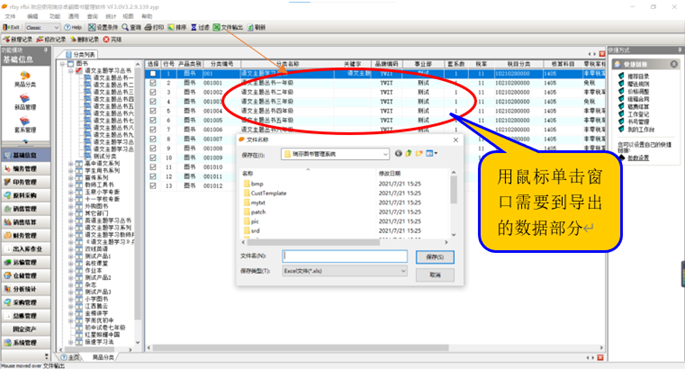Screen dimensions: 685x369
Task: Click the 文件名 input field
Action: [x=345, y=256]
